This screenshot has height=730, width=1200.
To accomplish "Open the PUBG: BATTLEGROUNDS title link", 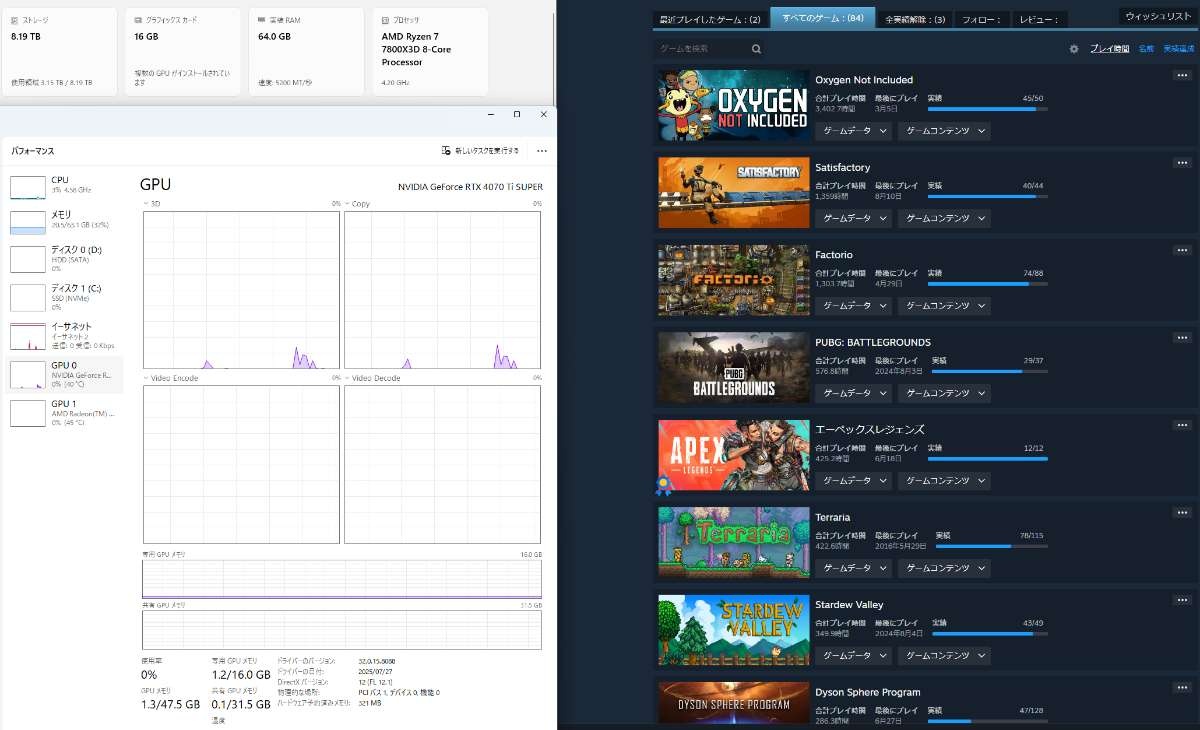I will tap(873, 342).
